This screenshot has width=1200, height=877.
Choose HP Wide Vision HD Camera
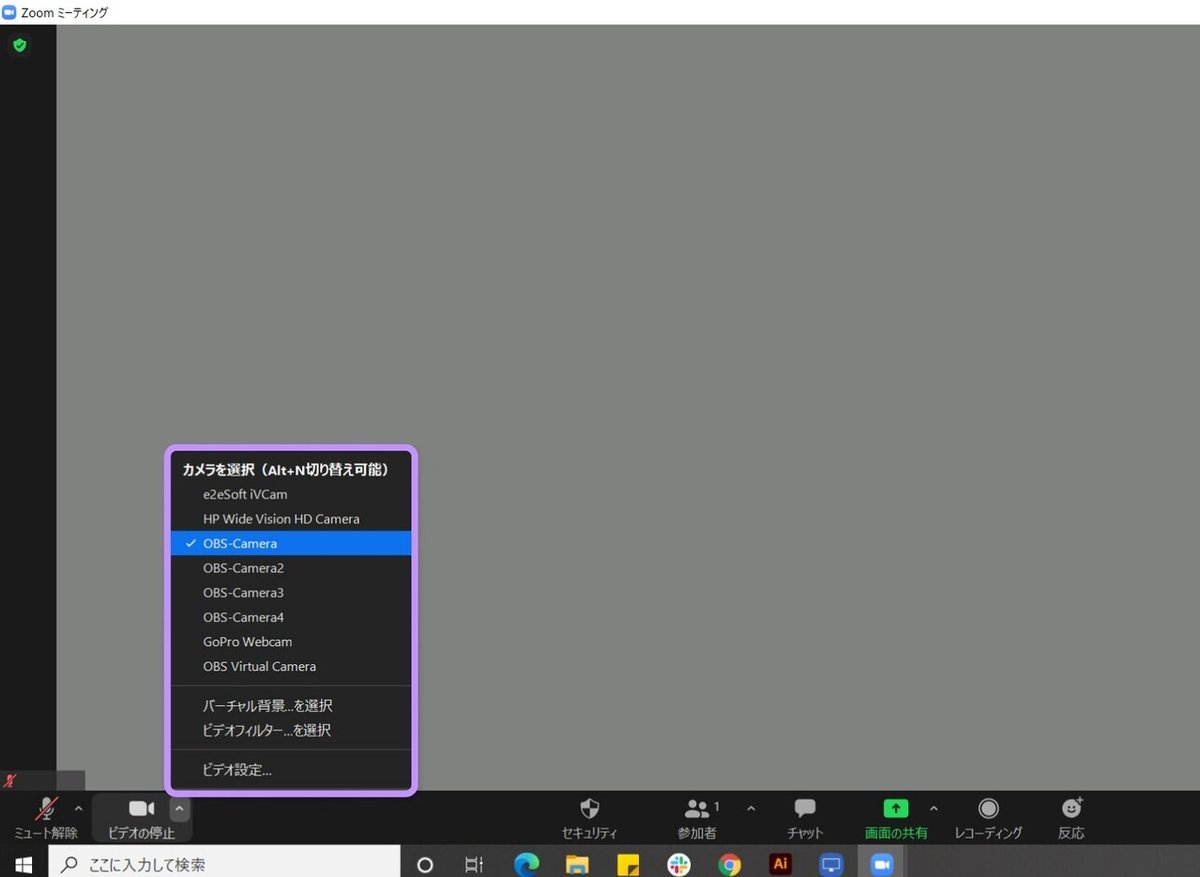291,519
